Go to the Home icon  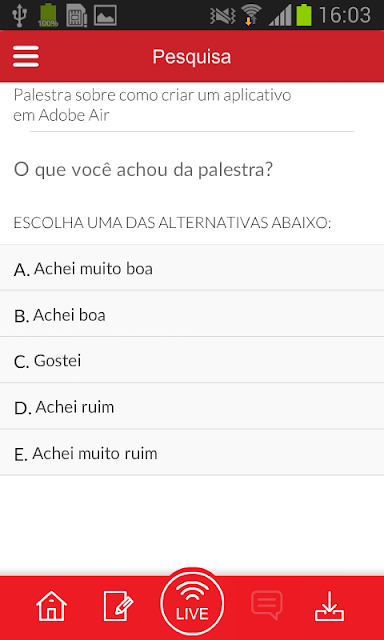point(51,606)
